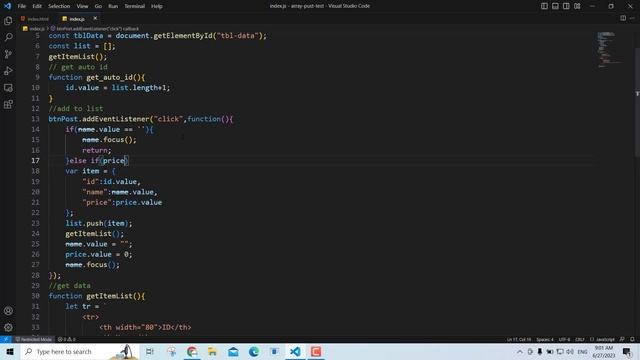Open the red Camtasia taskbar icon
This screenshot has width=640, height=360.
316,351
